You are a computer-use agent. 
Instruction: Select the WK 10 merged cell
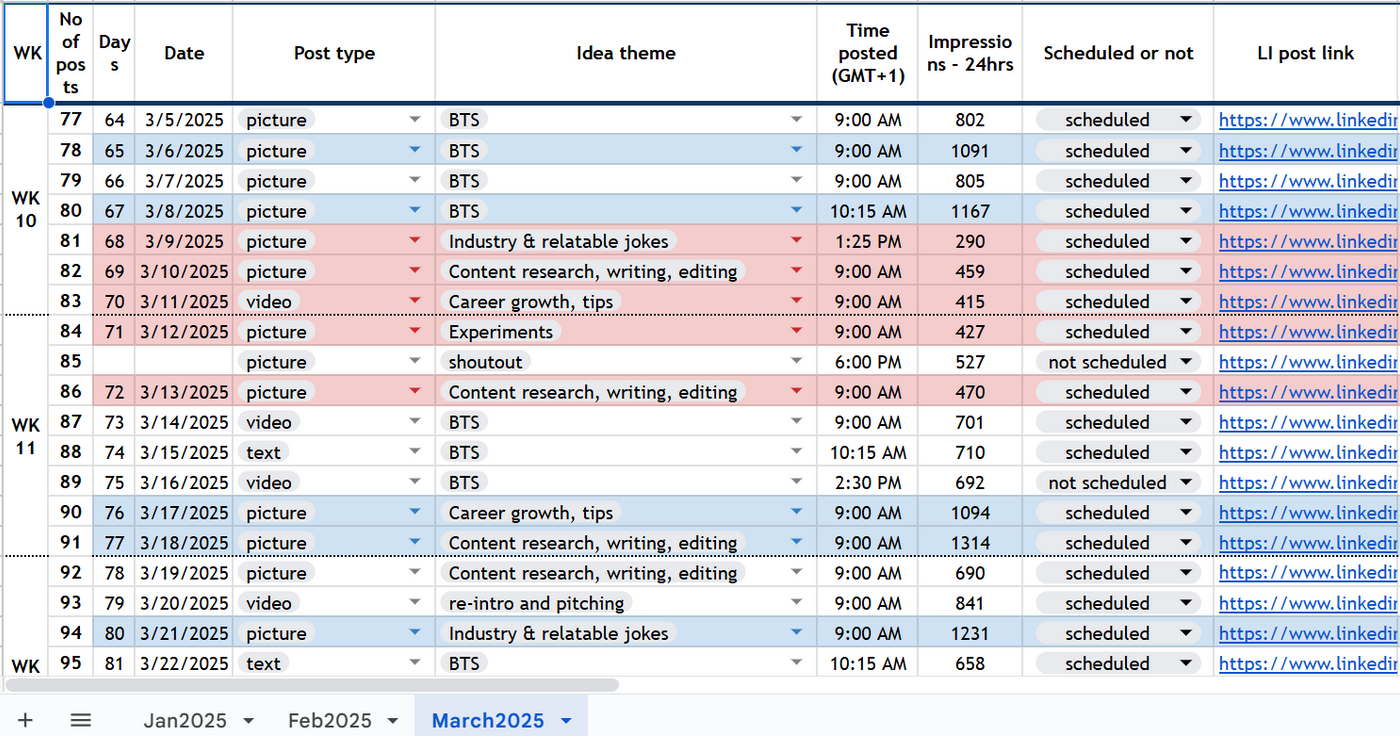pyautogui.click(x=26, y=210)
